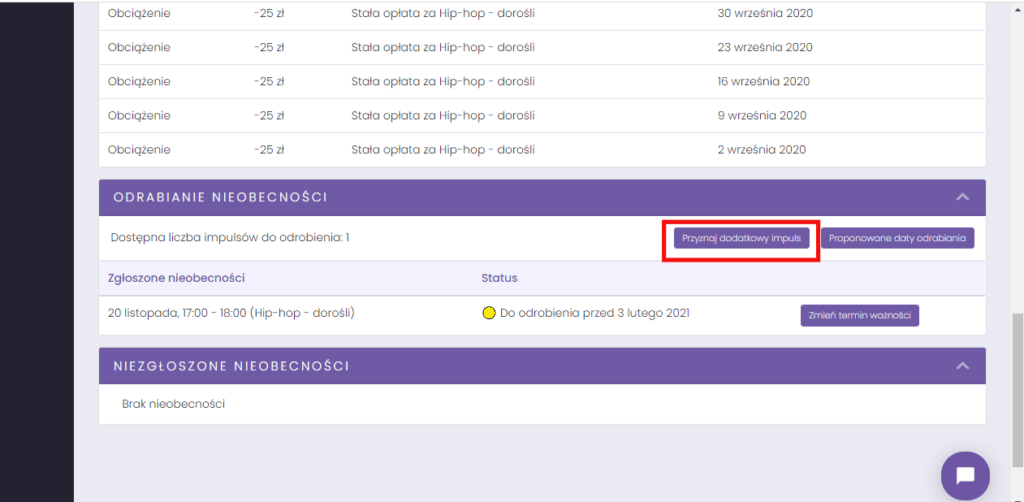Collapse the Odrabianie nieobecności section
The height and width of the screenshot is (502, 1024).
pos(962,197)
